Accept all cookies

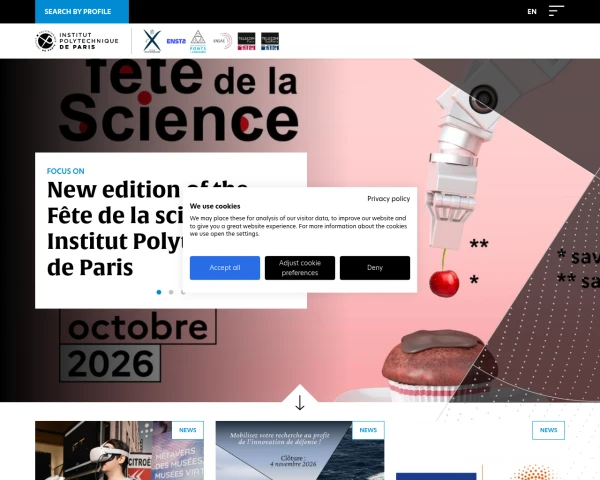[x=225, y=268]
